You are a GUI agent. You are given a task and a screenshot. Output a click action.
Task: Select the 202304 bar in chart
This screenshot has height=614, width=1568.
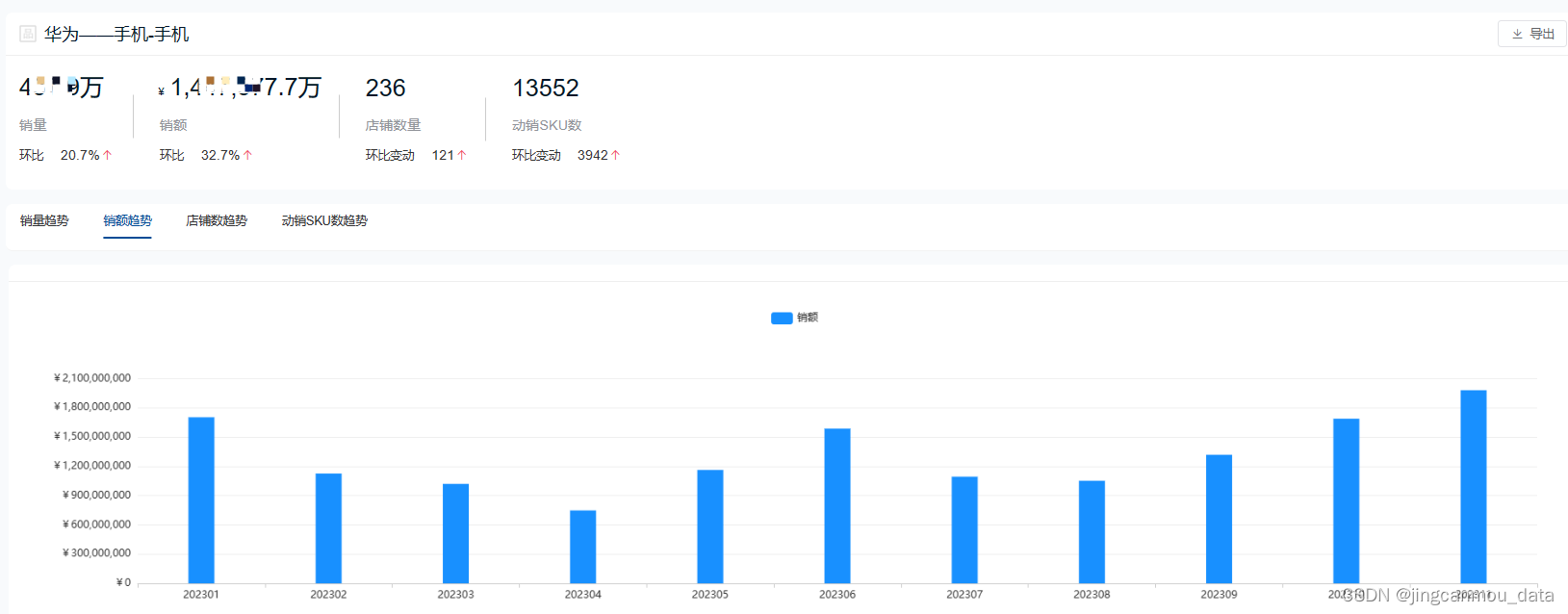pyautogui.click(x=582, y=547)
